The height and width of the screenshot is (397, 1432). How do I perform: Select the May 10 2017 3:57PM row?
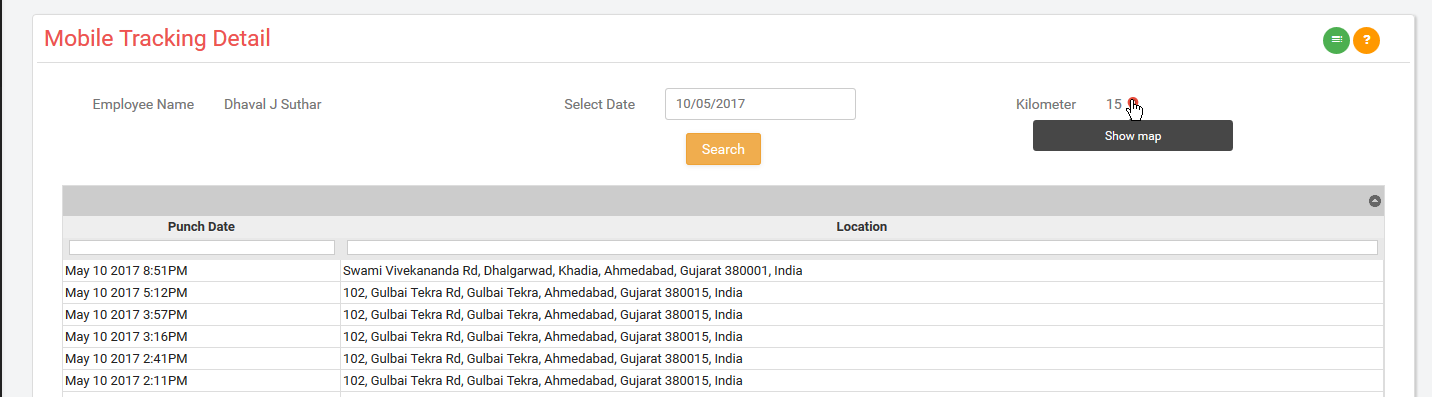[723, 315]
